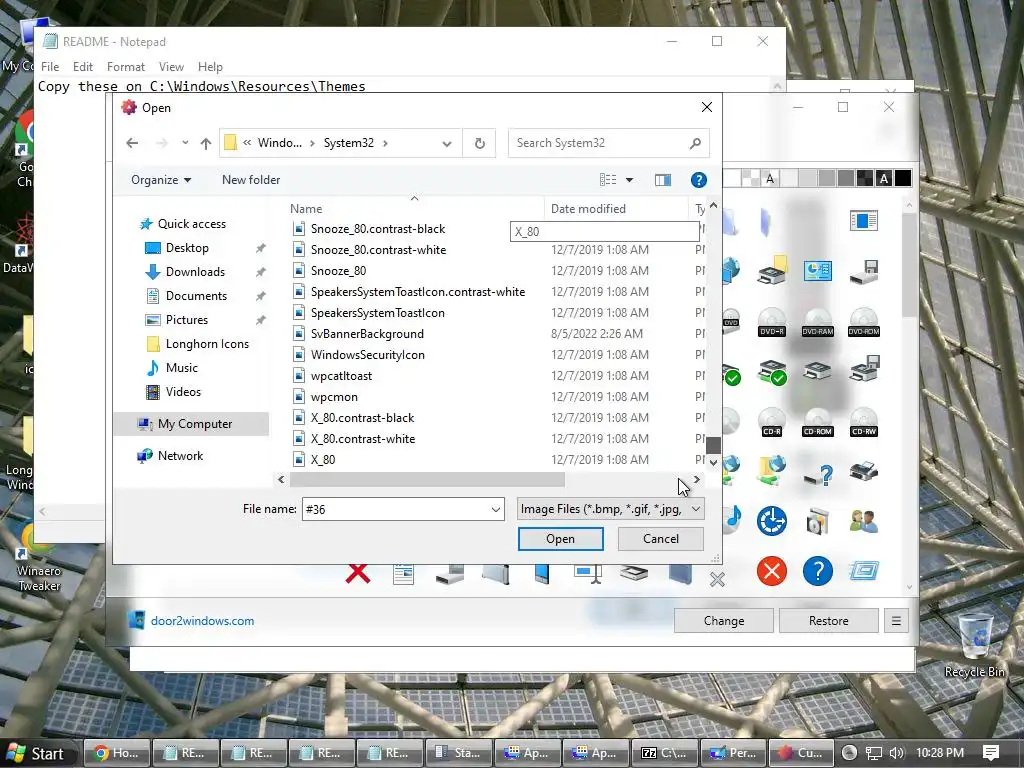Viewport: 1024px width, 768px height.
Task: Select the CD-ROM disc icon
Action: [x=818, y=423]
